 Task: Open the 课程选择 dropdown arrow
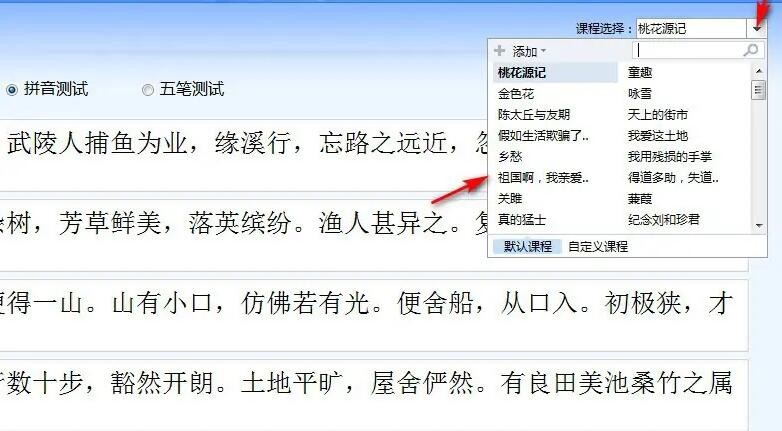click(757, 28)
